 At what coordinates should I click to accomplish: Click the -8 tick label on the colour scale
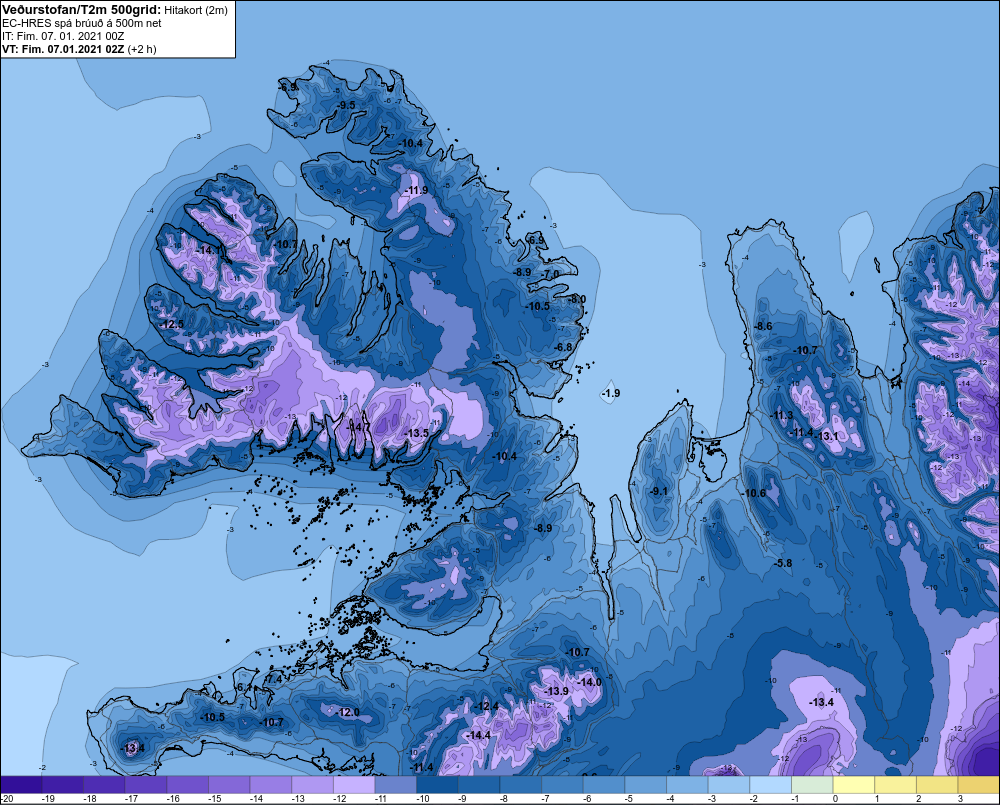(503, 799)
